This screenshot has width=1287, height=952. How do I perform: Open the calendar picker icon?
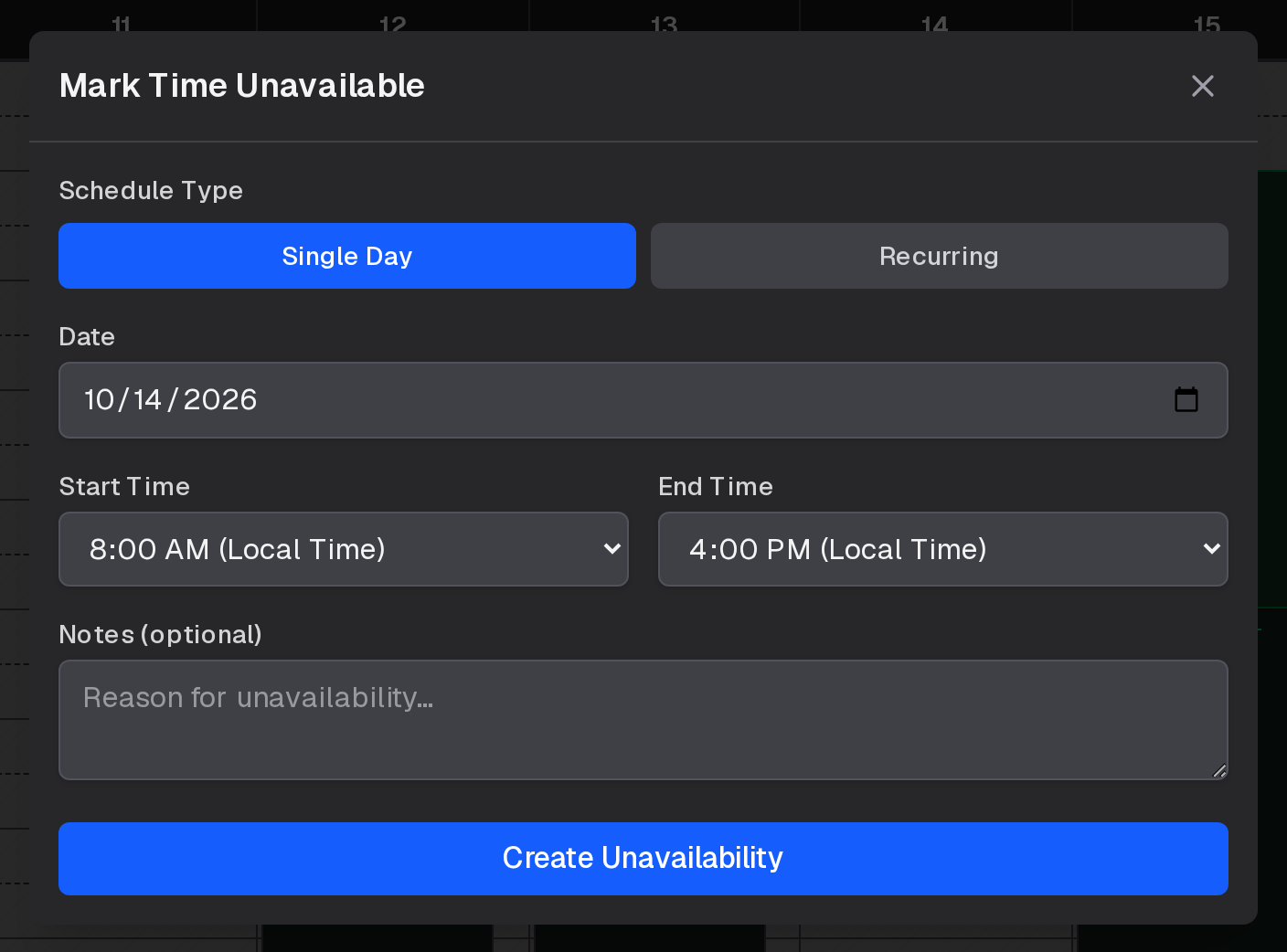coord(1186,400)
